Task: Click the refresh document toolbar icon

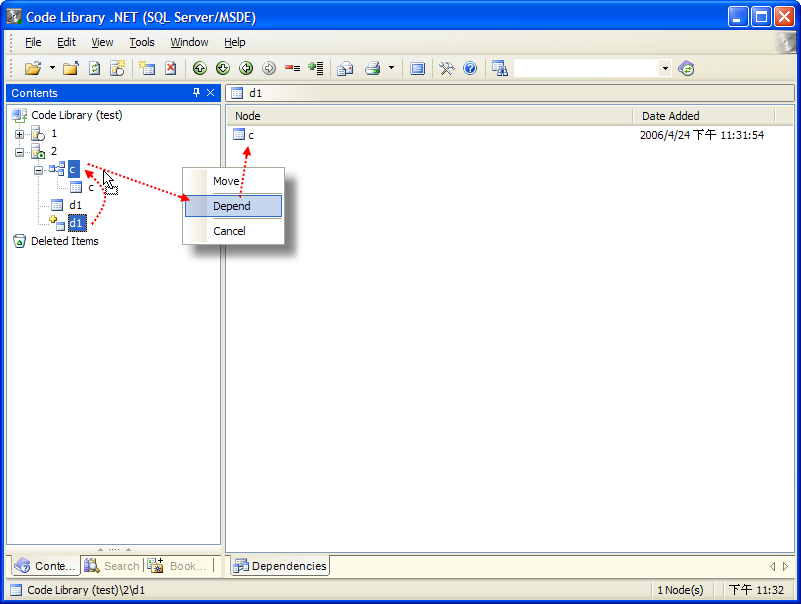Action: point(95,68)
